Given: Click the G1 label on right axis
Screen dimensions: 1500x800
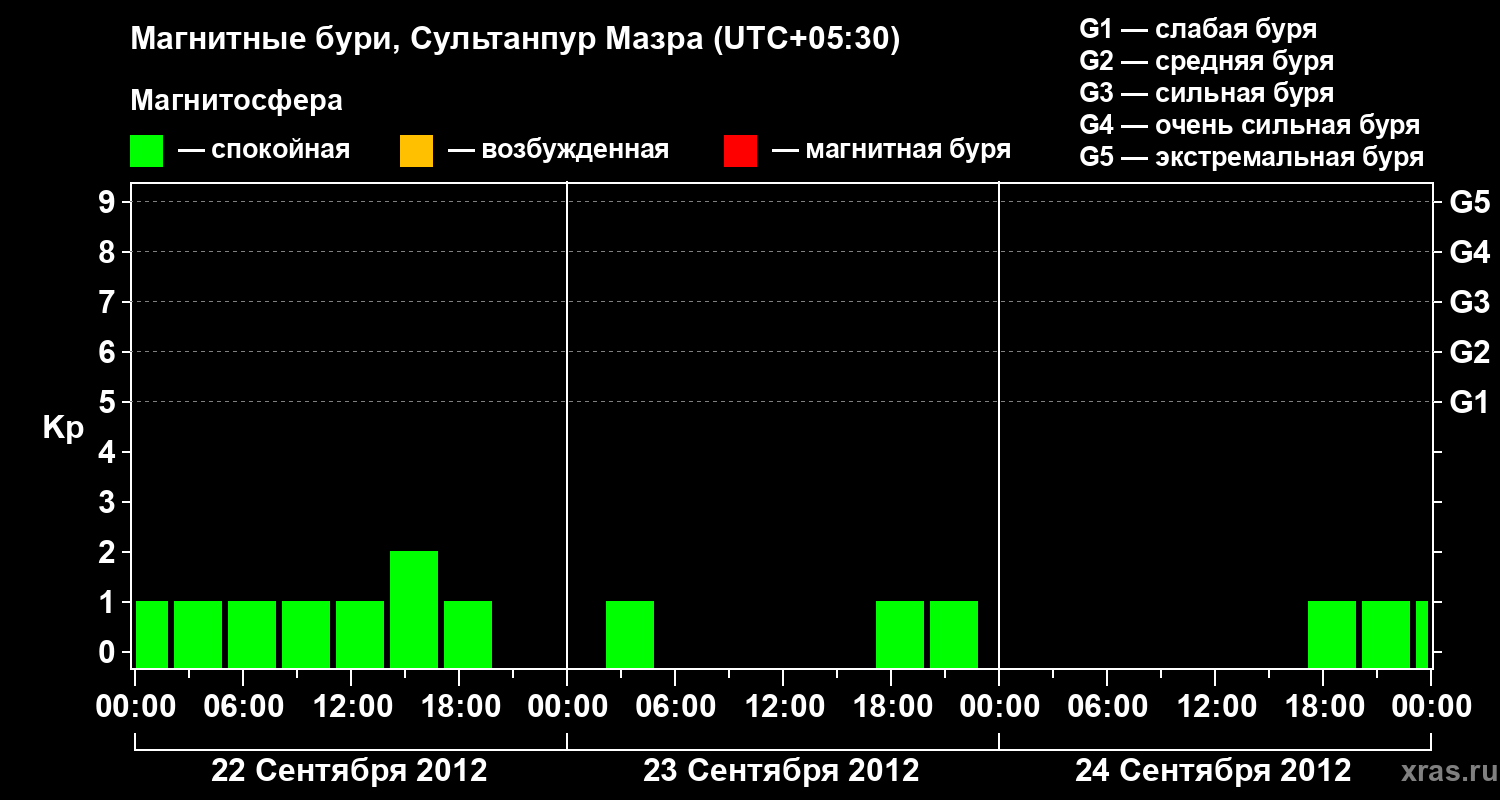Looking at the screenshot, I should point(1470,403).
